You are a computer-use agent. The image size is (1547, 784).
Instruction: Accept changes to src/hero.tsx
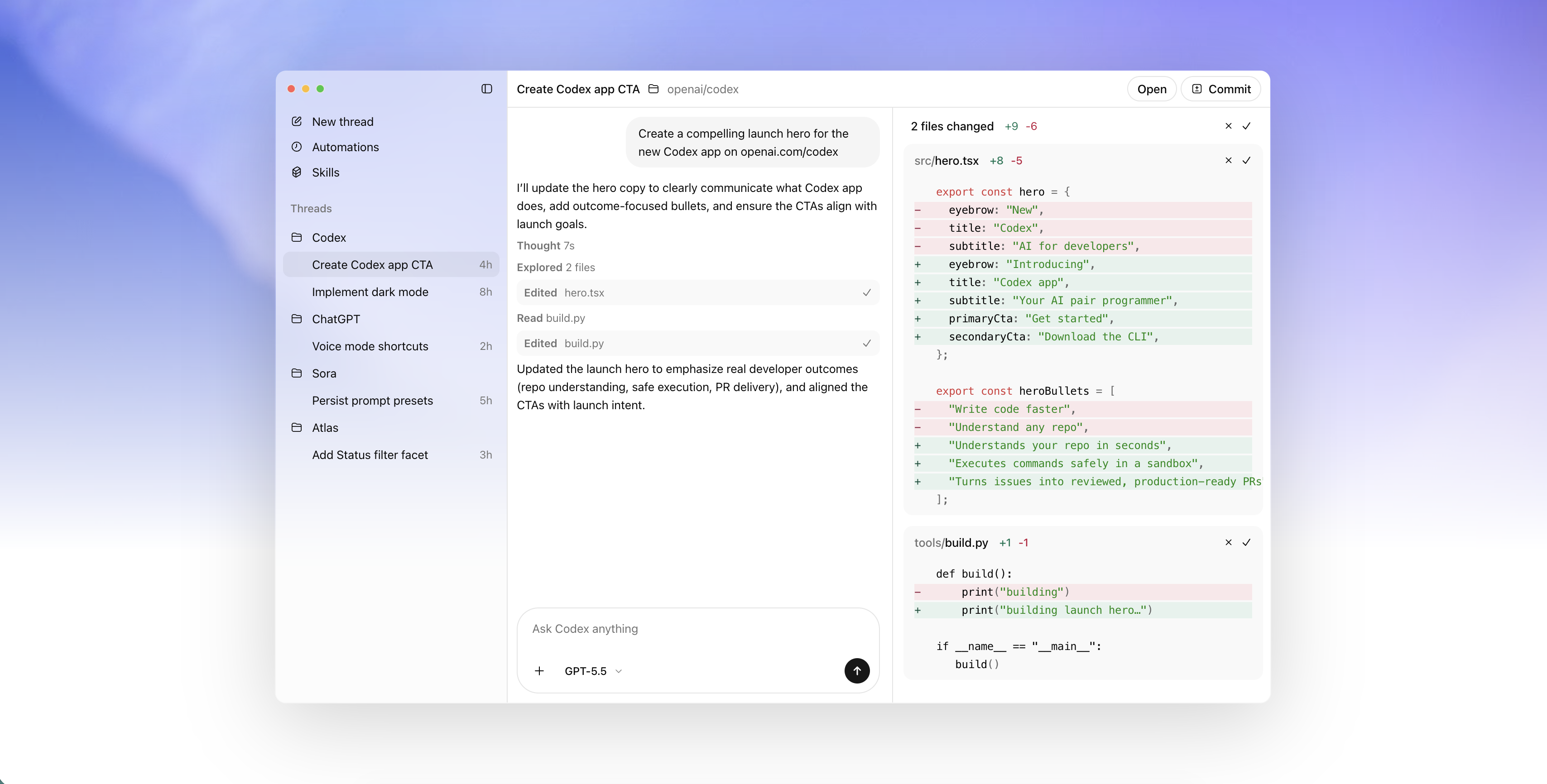coord(1246,160)
